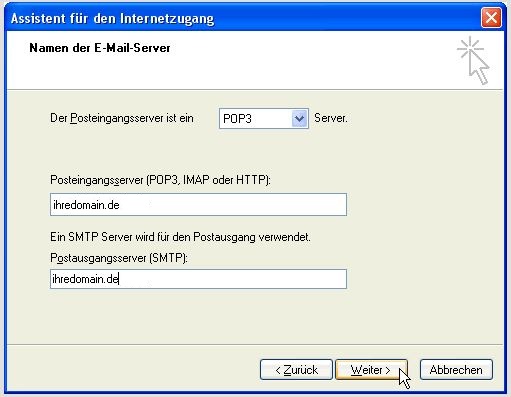This screenshot has height=397, width=511.
Task: Click the title text Assistent für den Internetzugang
Action: [x=112, y=18]
